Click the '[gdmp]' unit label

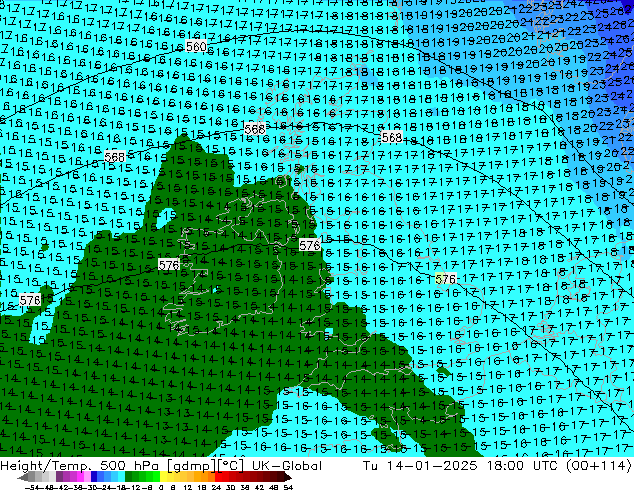(x=191, y=466)
